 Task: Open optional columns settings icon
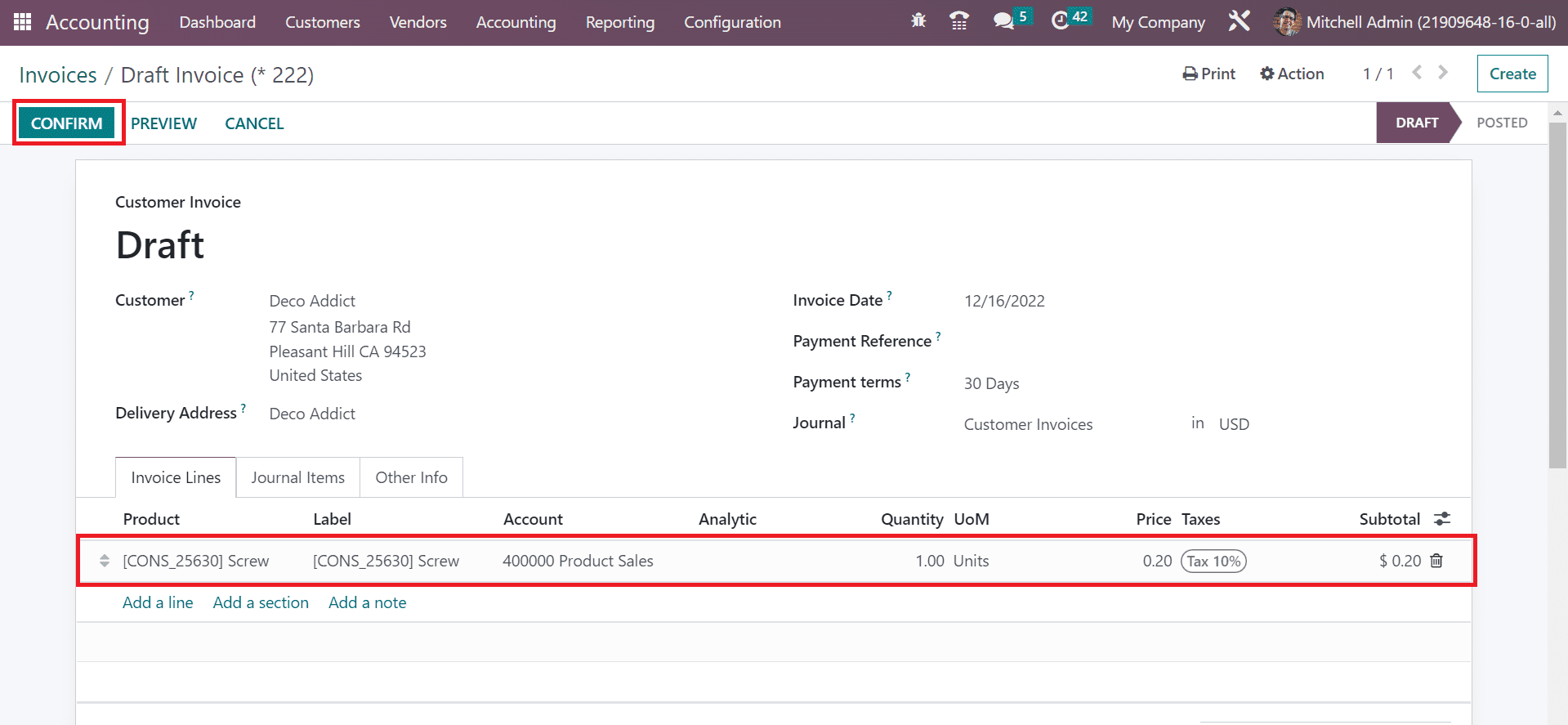pyautogui.click(x=1442, y=519)
